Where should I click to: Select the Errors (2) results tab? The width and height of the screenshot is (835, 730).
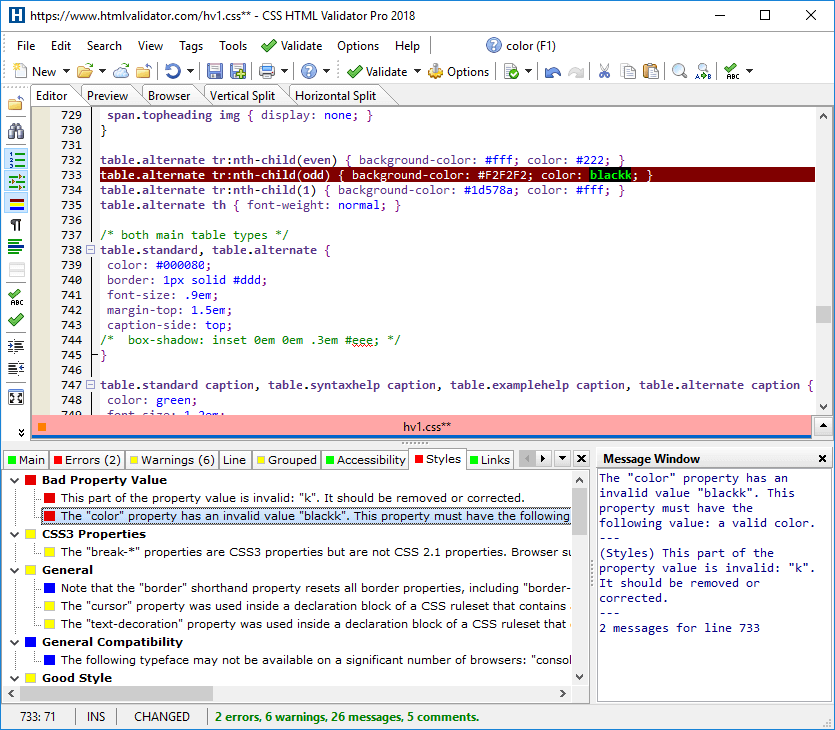86,460
